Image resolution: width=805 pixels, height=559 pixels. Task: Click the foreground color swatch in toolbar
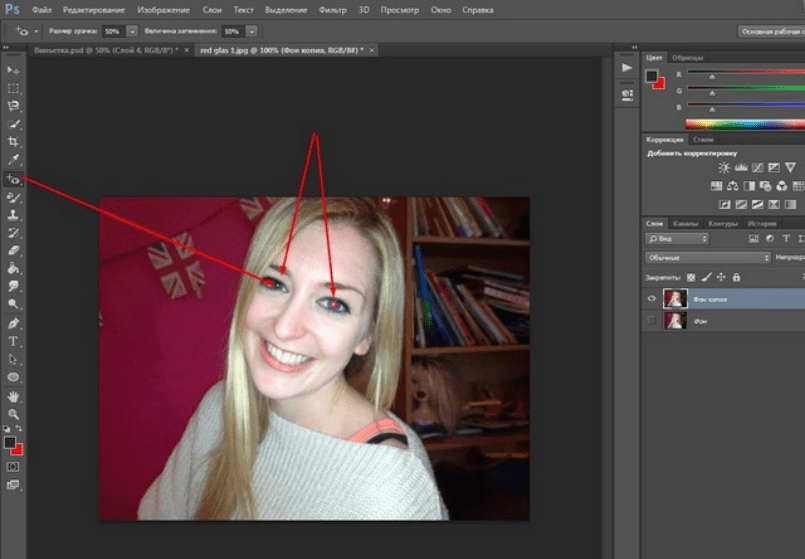tap(10, 442)
